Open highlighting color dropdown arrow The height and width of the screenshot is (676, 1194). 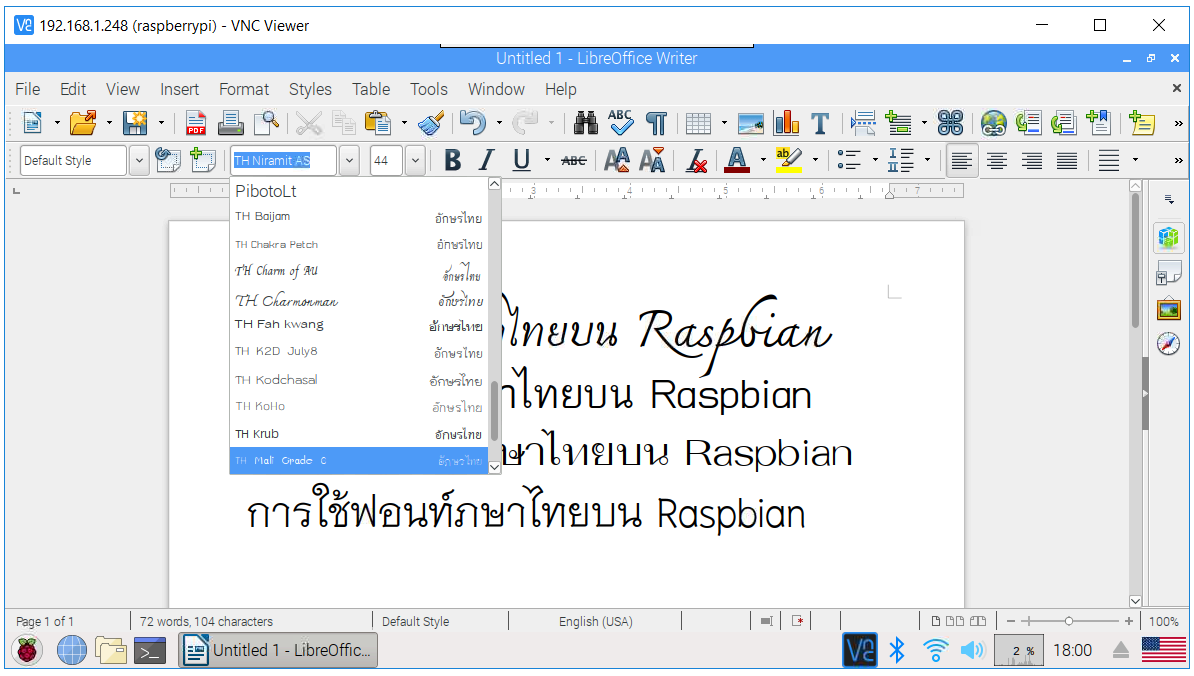click(x=816, y=160)
